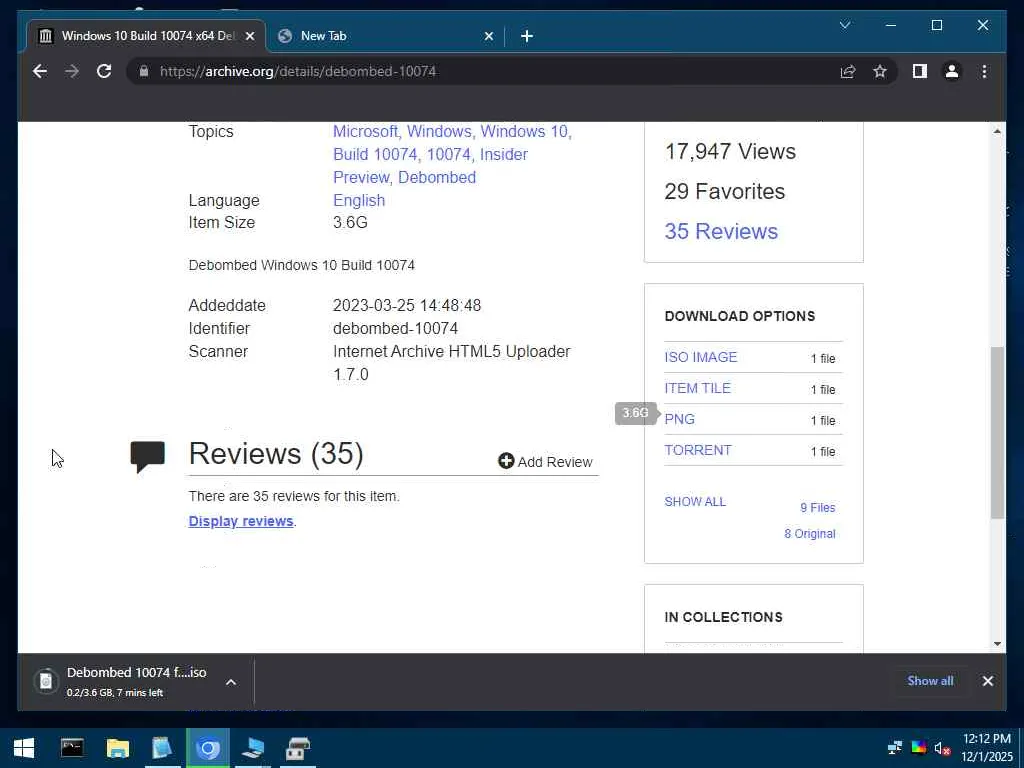Screen dimensions: 1024x768
Task: Click the 17,947 Views text
Action: 730,152
